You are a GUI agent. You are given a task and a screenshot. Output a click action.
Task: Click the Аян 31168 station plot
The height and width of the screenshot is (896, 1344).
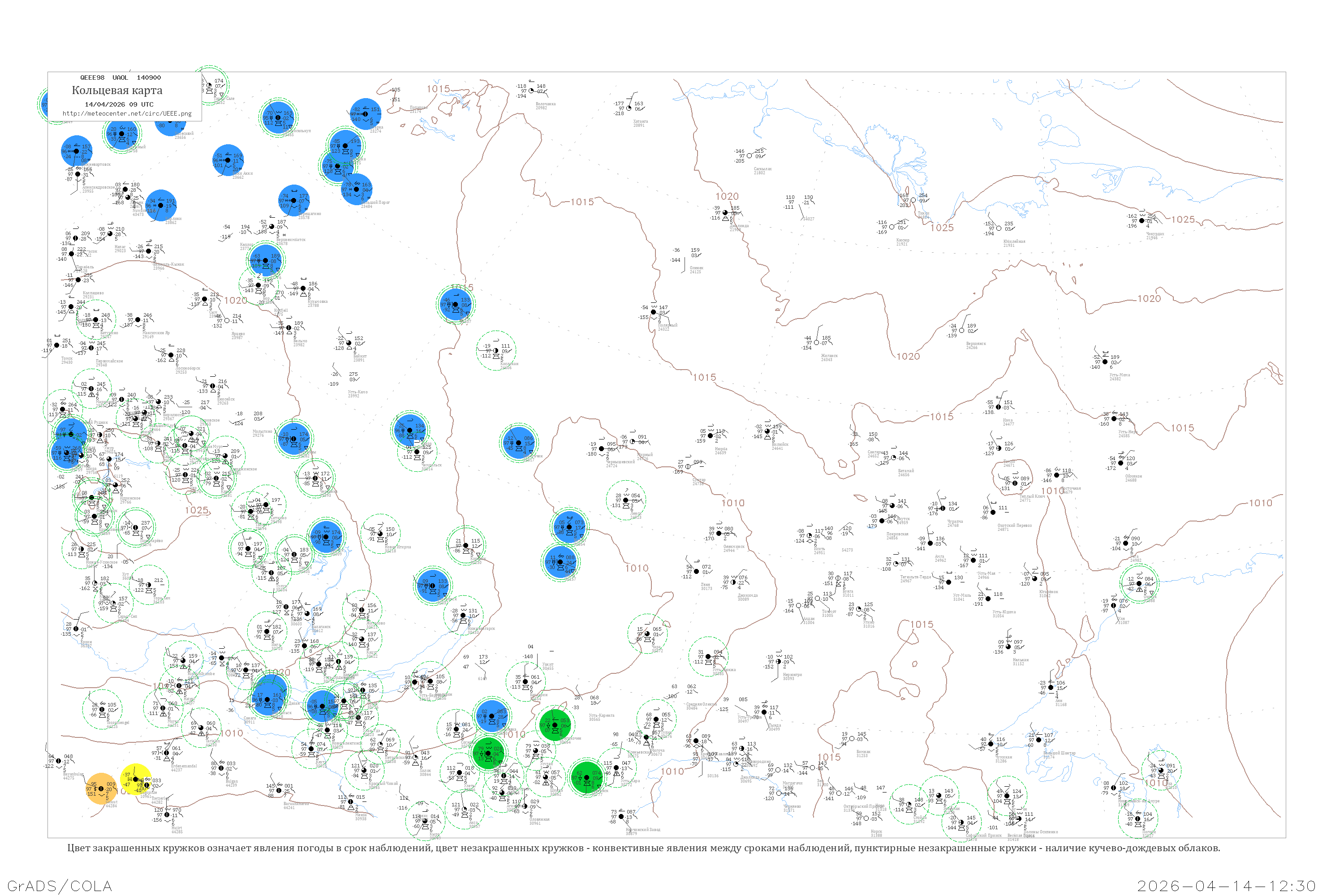click(1051, 687)
